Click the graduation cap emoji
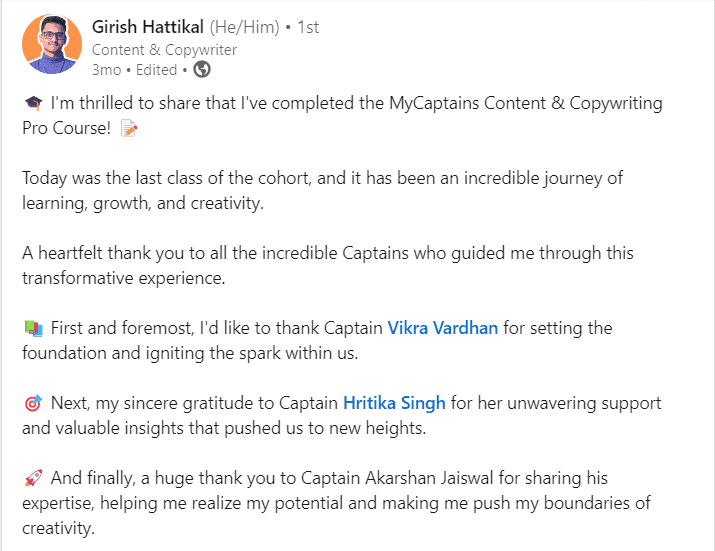The height and width of the screenshot is (551, 715). click(33, 104)
